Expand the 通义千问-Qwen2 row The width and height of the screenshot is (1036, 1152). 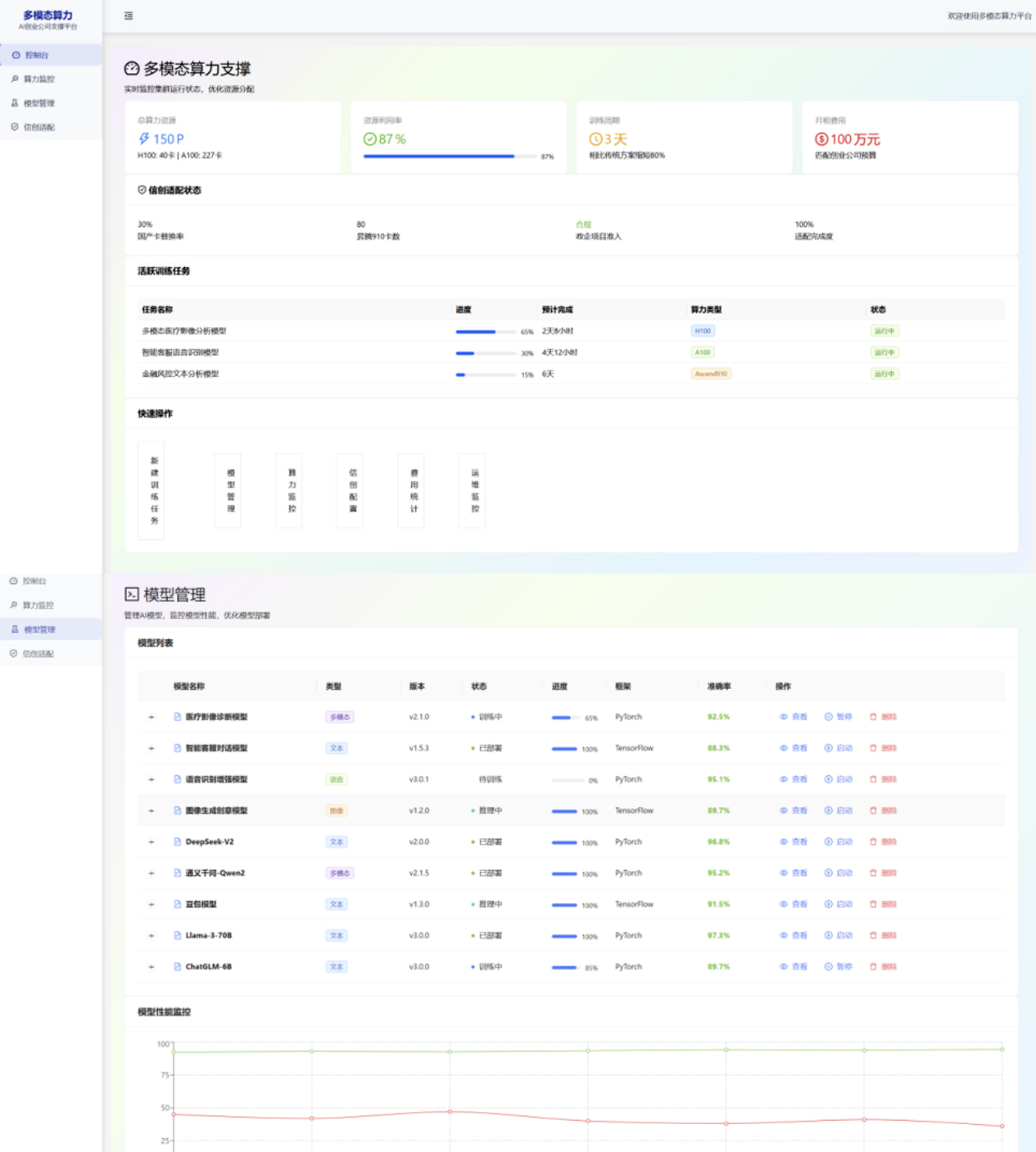click(x=152, y=873)
